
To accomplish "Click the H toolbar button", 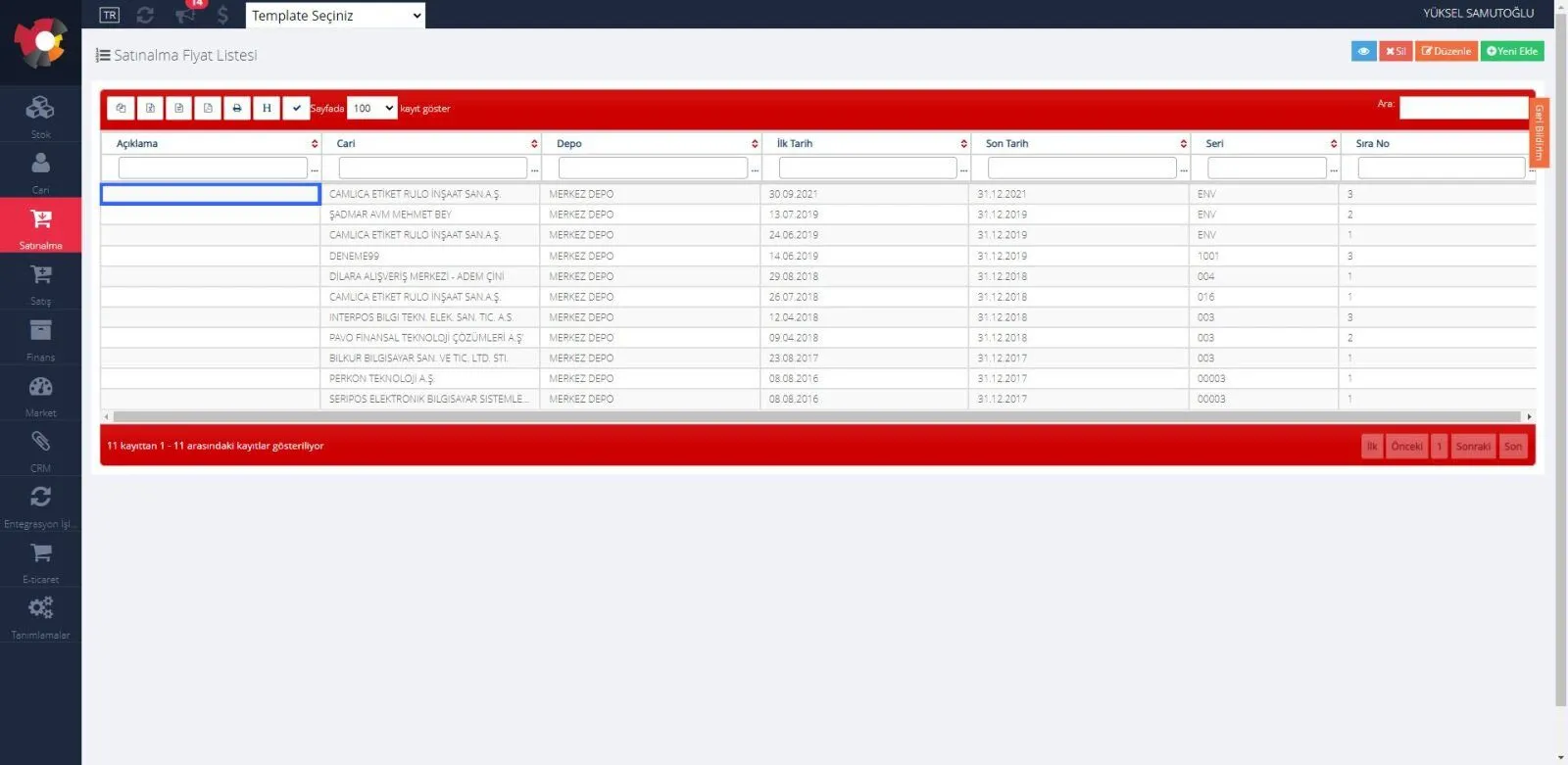I will click(267, 108).
